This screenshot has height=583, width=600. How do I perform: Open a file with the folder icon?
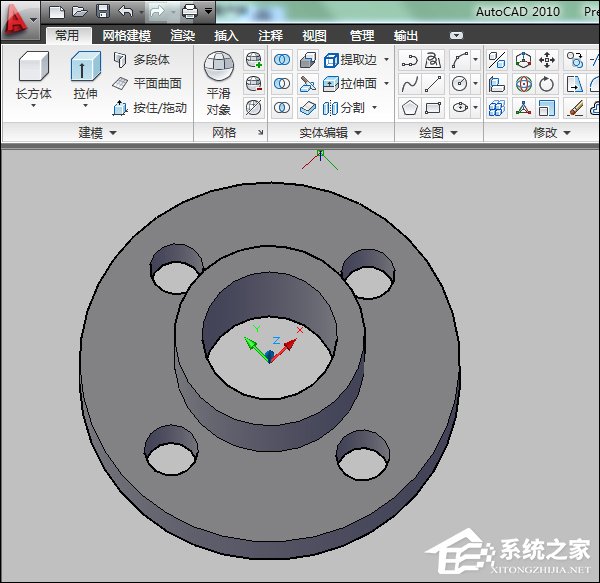click(x=80, y=12)
